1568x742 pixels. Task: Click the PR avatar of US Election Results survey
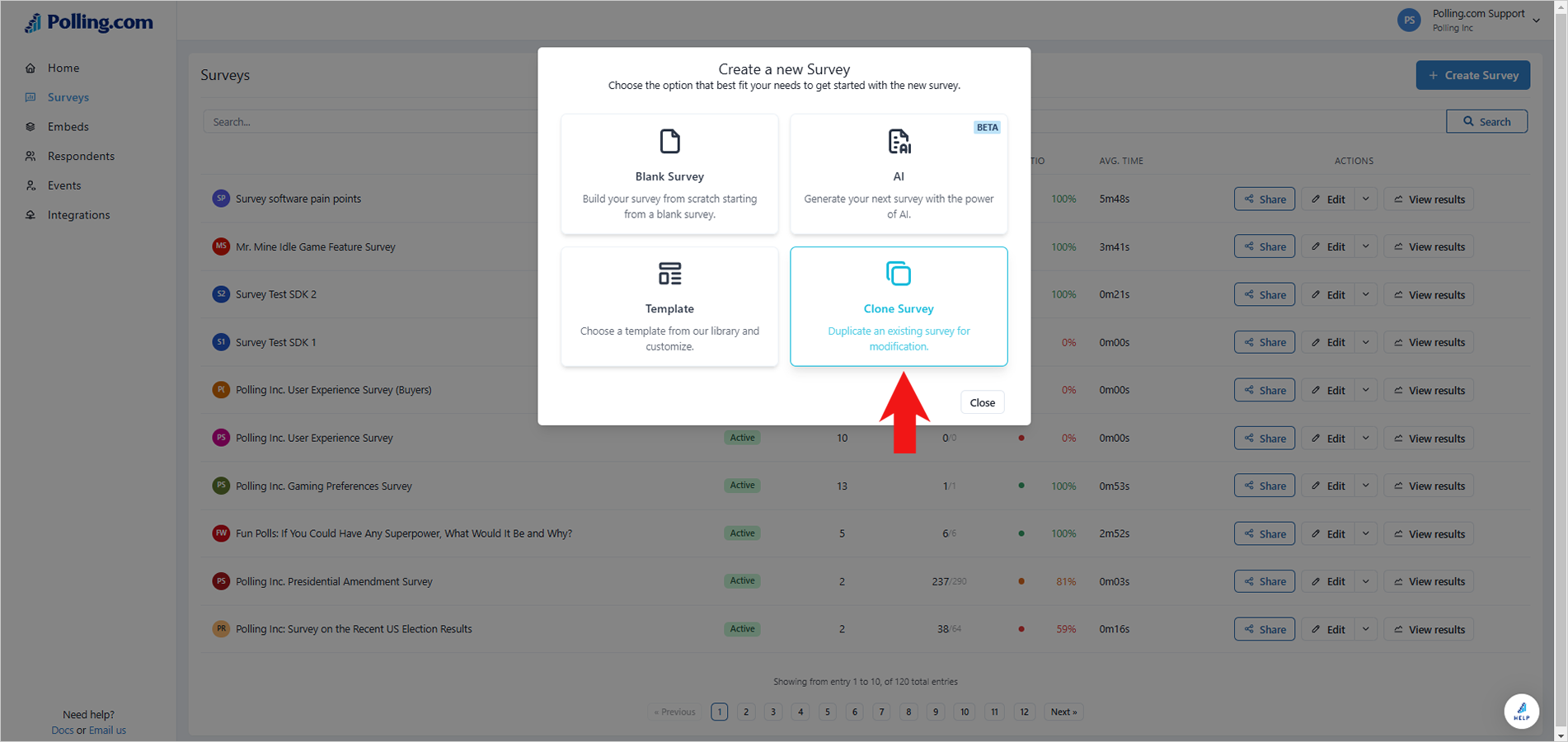click(x=221, y=628)
